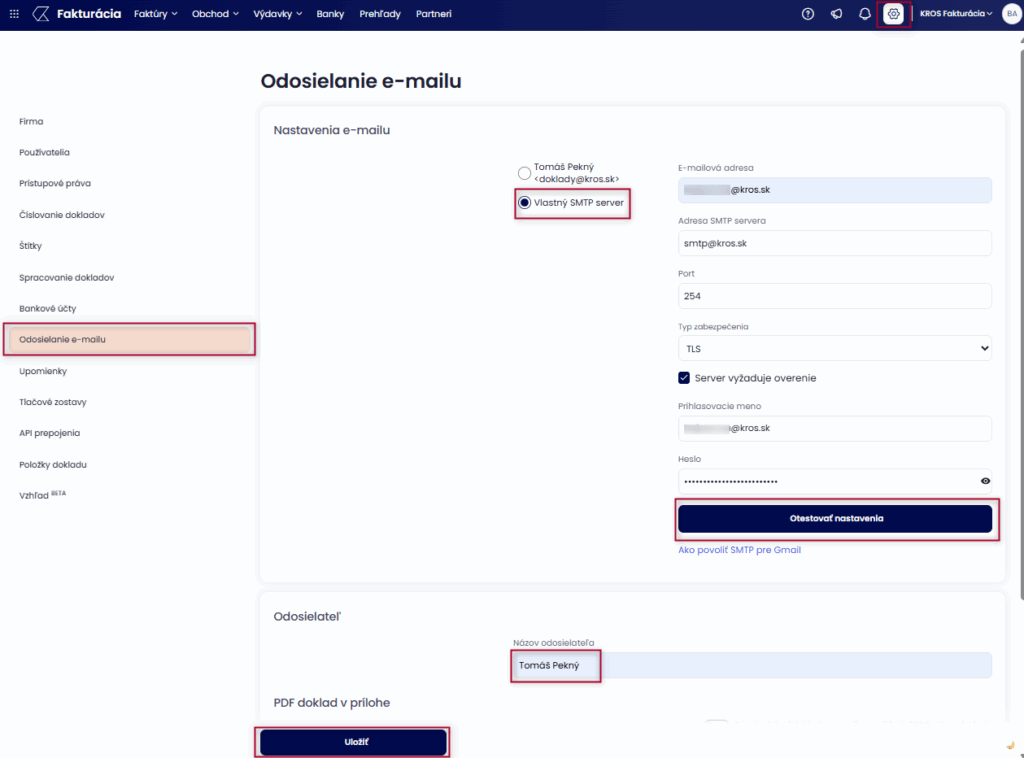Open the help question mark icon
The width and height of the screenshot is (1024, 758).
[808, 14]
